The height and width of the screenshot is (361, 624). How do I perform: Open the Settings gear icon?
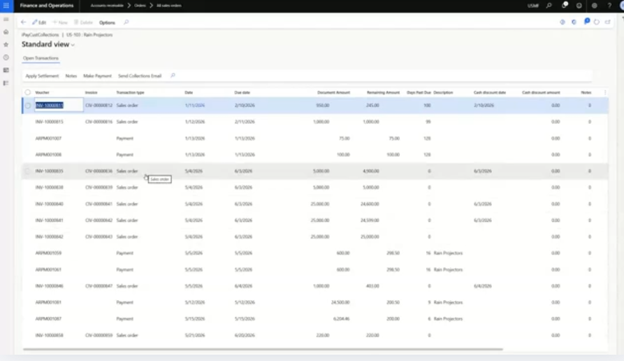click(x=594, y=6)
